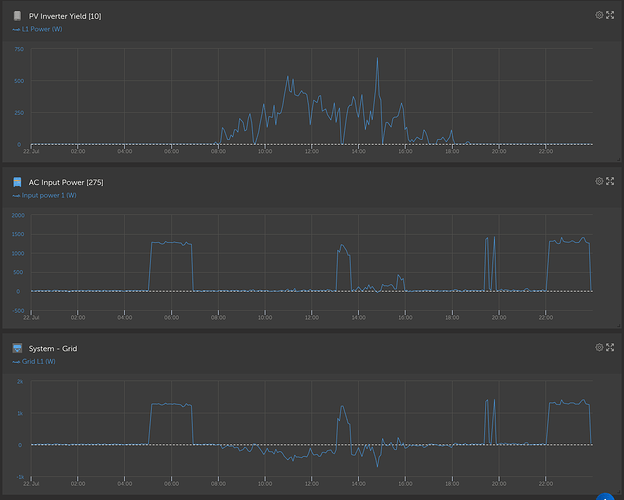Screen dimensions: 624x500
Task: Click the System - Grid widget title
Action: pos(53,349)
